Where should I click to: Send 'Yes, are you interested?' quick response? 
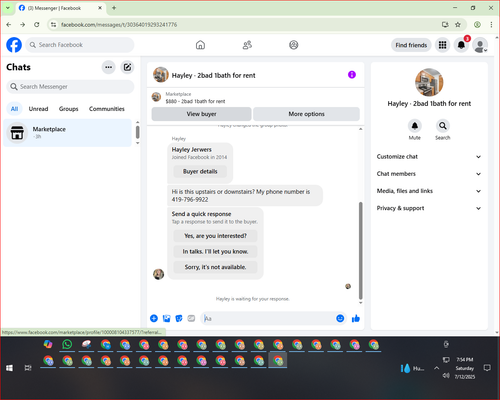tap(215, 236)
